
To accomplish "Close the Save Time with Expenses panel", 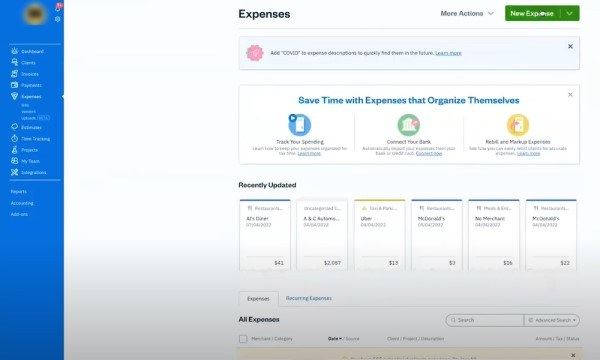I will pyautogui.click(x=570, y=94).
